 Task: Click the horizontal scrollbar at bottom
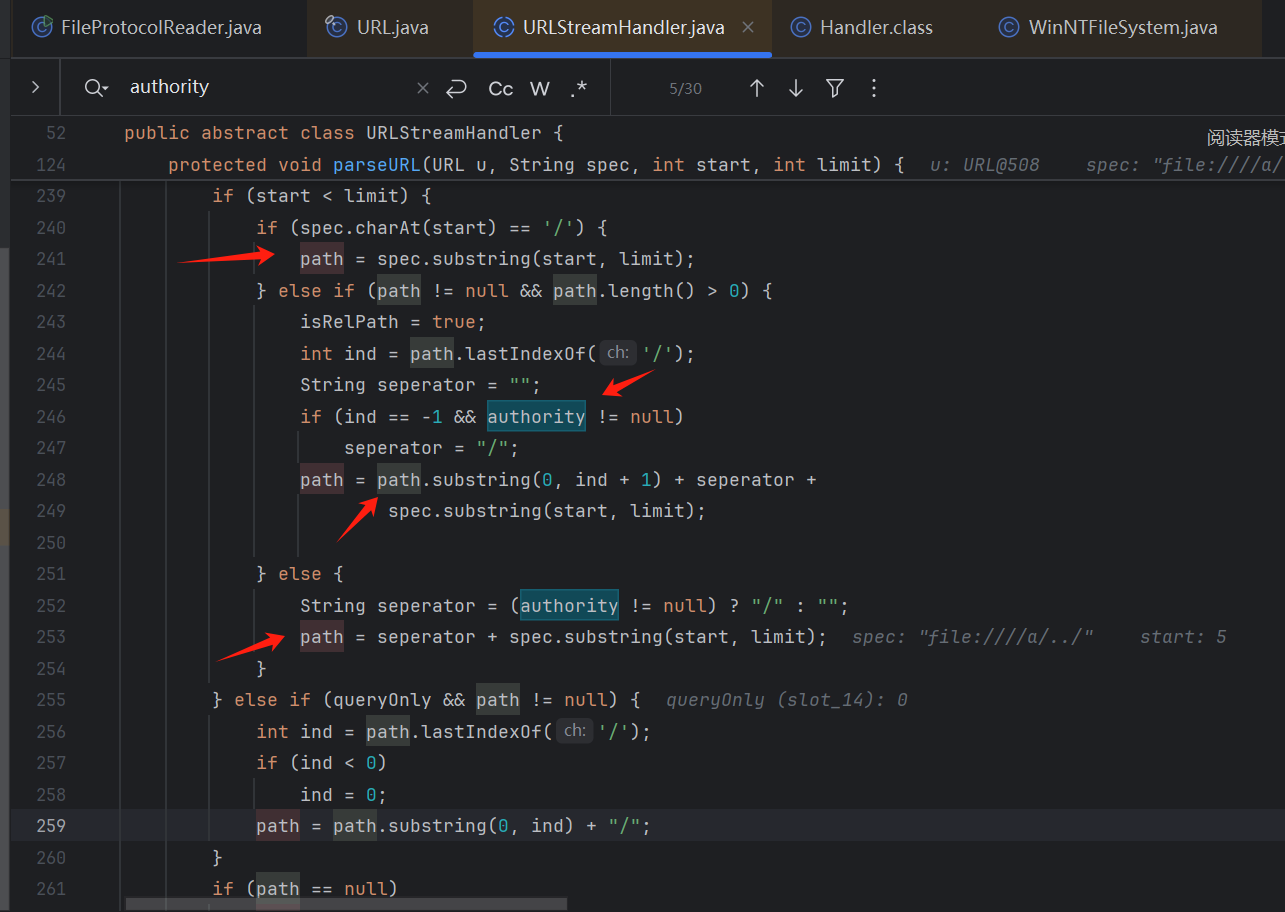tap(346, 904)
